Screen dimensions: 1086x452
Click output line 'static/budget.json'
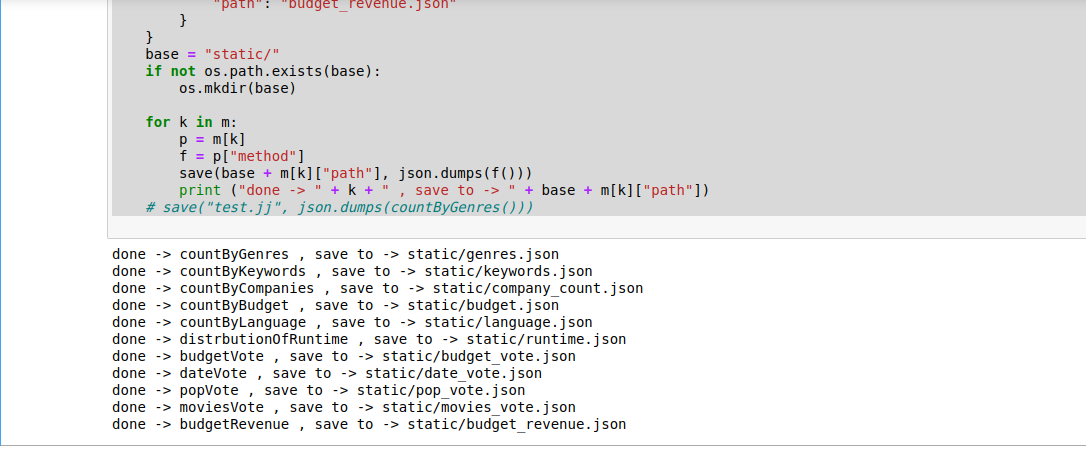[x=335, y=305]
